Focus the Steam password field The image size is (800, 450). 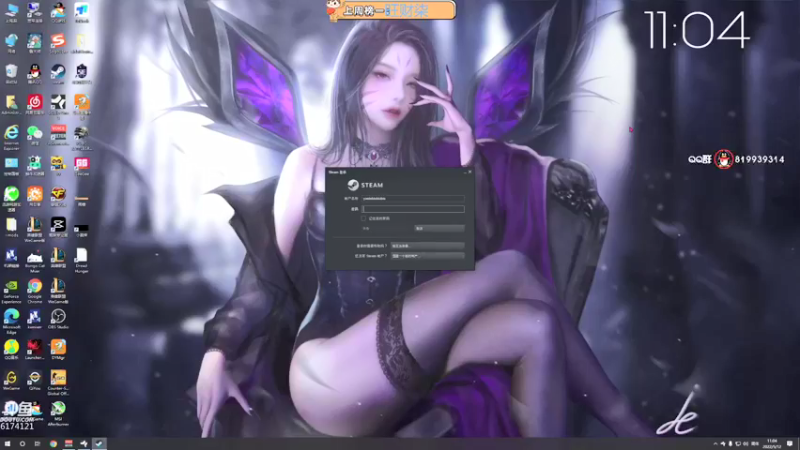(413, 209)
